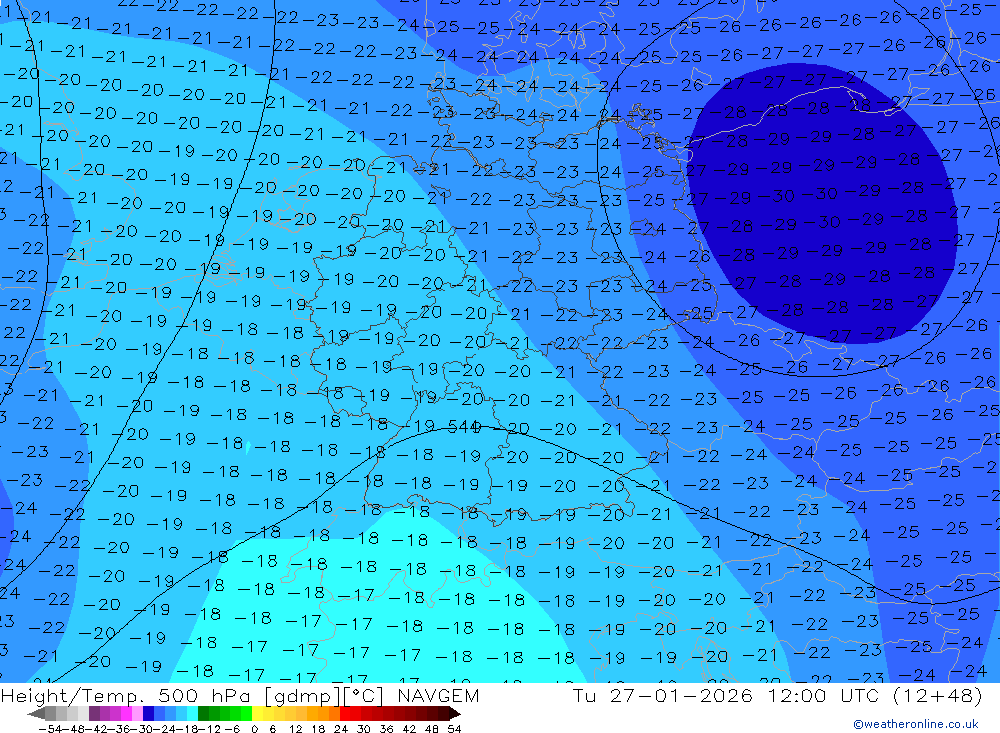The height and width of the screenshot is (733, 1000).
Task: Click the weatheronline.co.uk copyright link
Action: [x=916, y=723]
